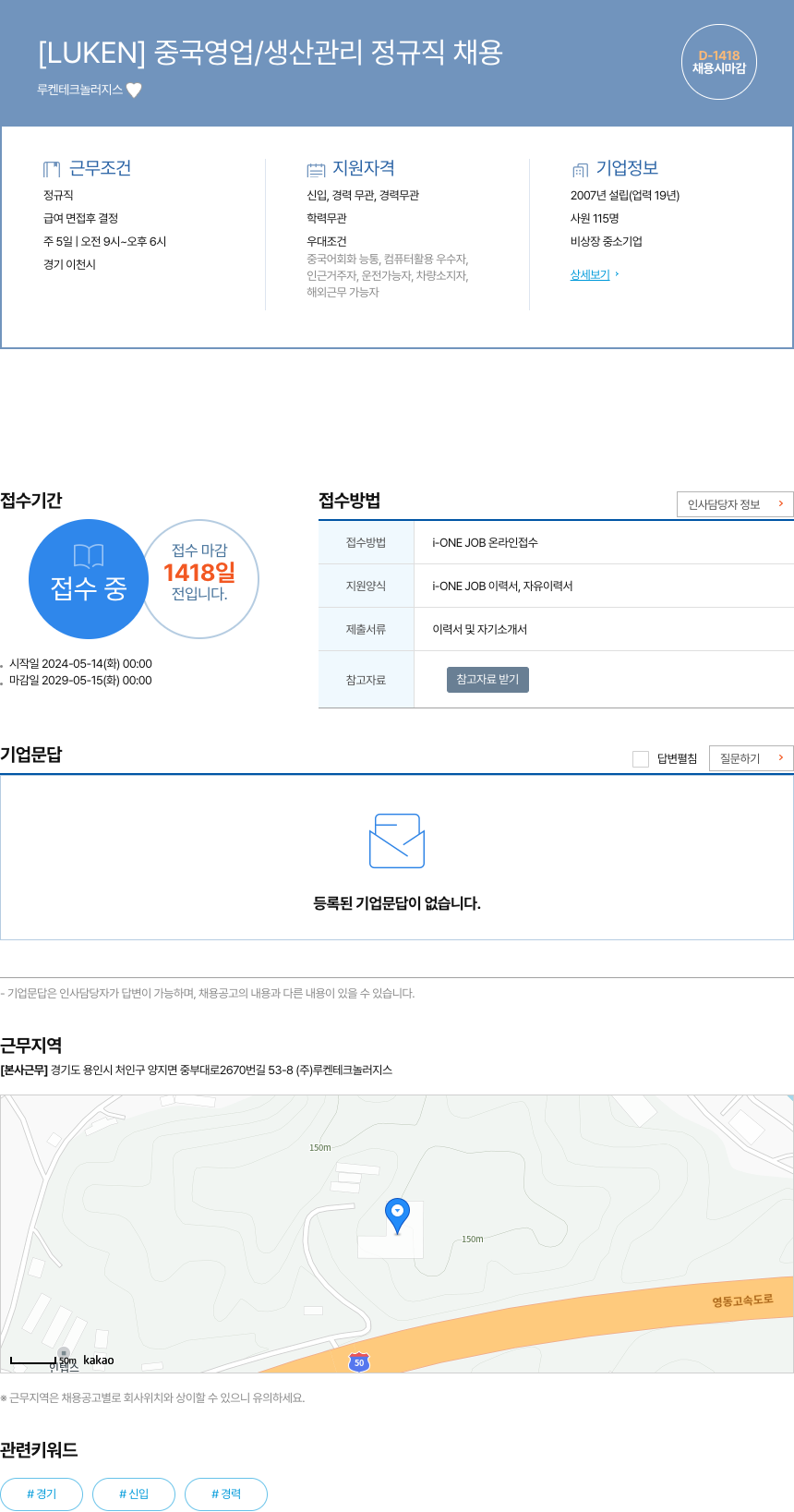Click text 'i-ONE JOB 온라인접수'
The image size is (794, 1512).
pyautogui.click(x=485, y=543)
